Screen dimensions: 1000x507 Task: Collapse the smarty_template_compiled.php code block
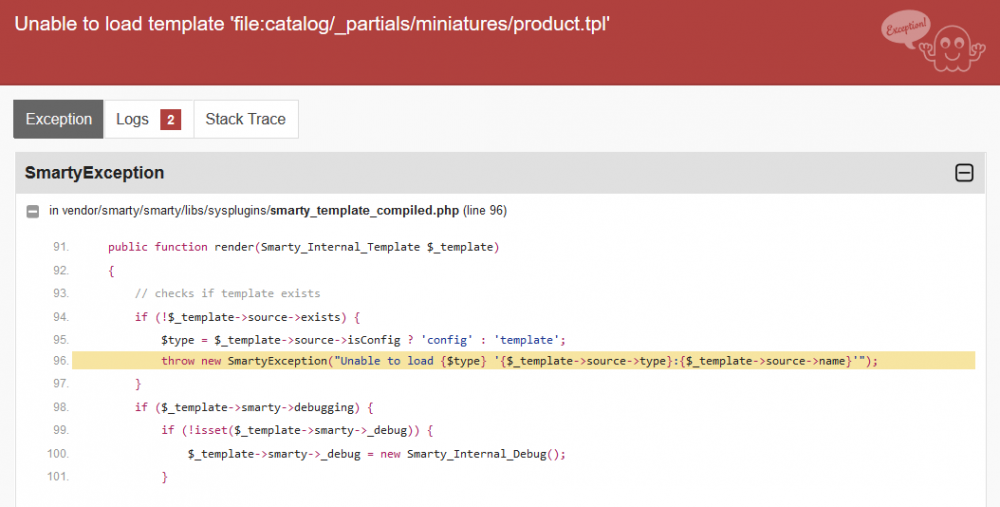[x=33, y=211]
